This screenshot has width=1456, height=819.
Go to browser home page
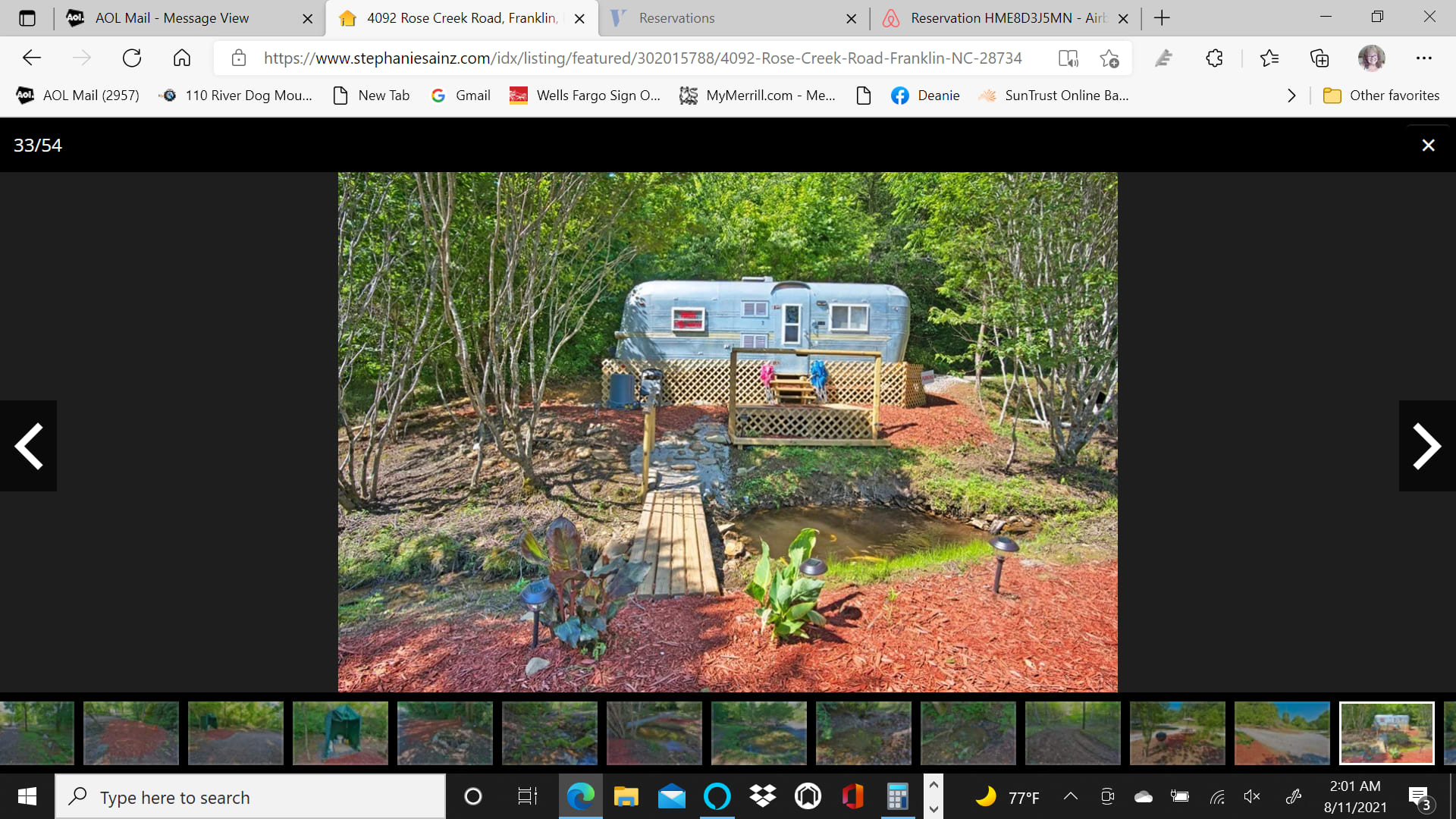pos(182,58)
